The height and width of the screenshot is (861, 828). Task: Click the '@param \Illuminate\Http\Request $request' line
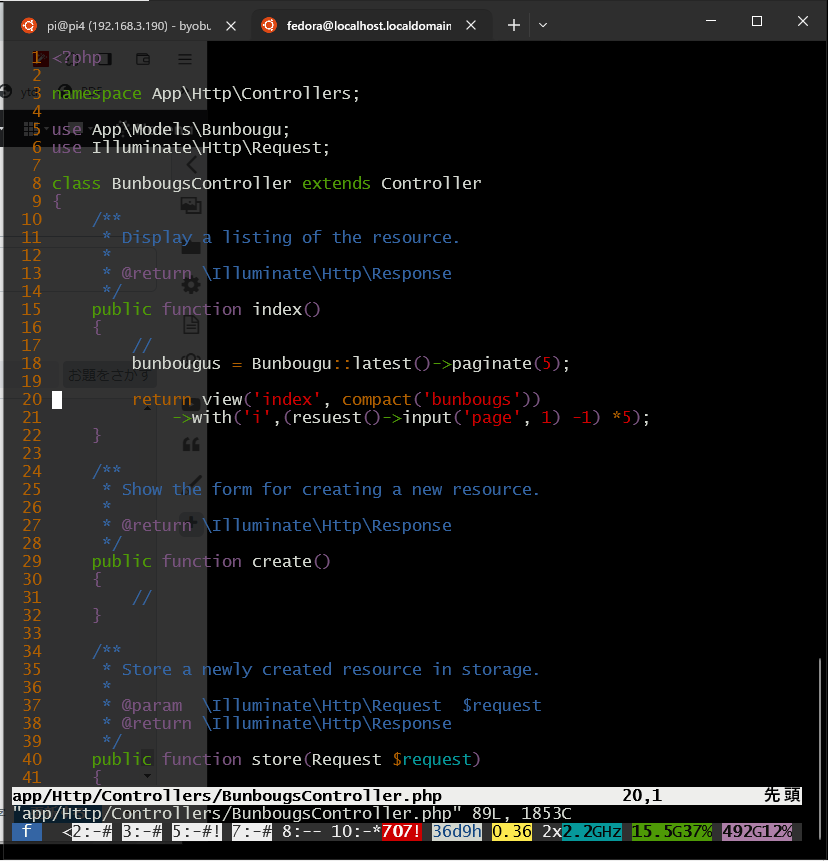(331, 706)
